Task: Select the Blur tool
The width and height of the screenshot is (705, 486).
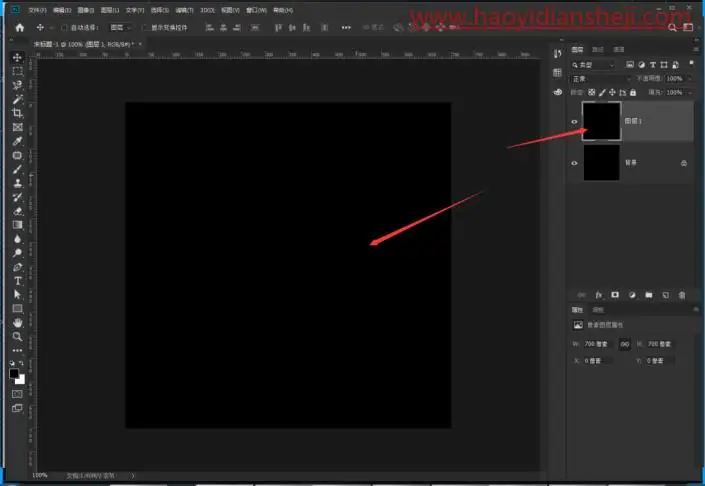Action: [x=17, y=239]
